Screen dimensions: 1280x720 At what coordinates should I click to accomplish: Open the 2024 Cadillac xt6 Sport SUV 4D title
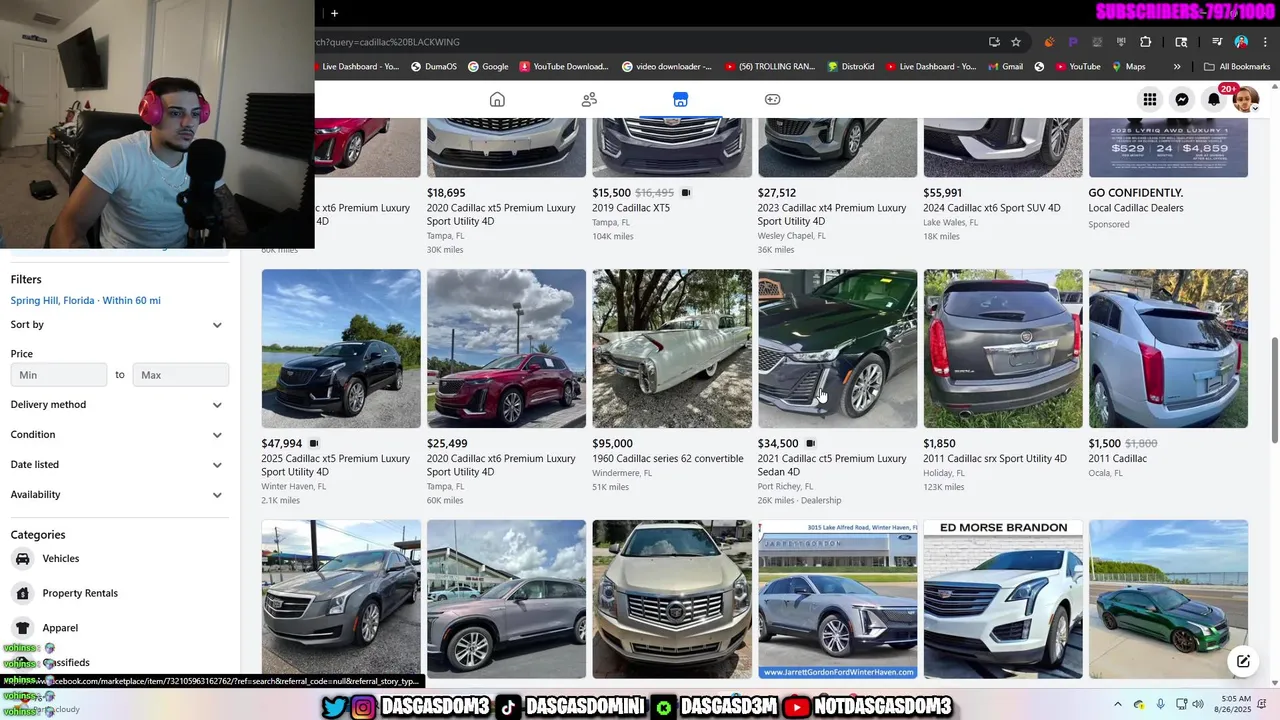click(992, 208)
